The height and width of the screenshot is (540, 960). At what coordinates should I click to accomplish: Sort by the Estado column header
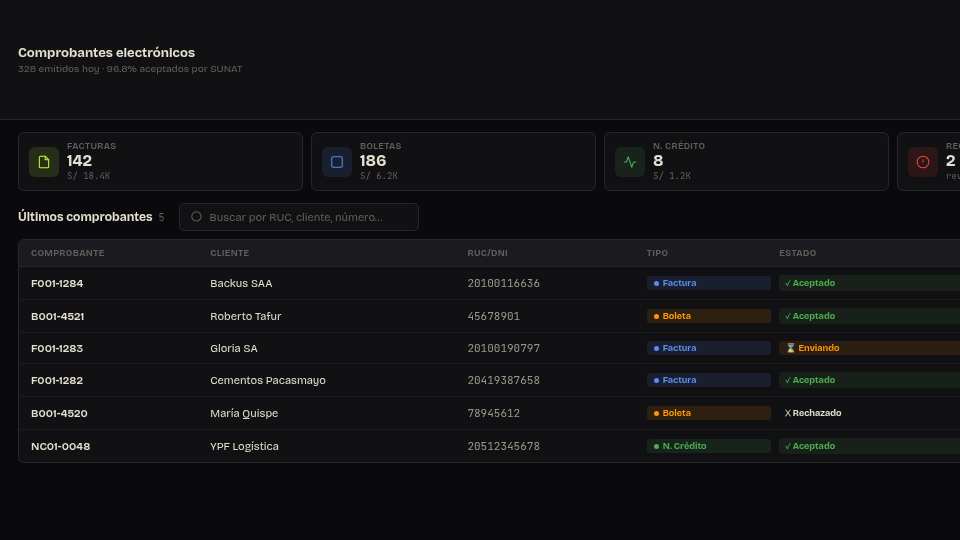(797, 253)
